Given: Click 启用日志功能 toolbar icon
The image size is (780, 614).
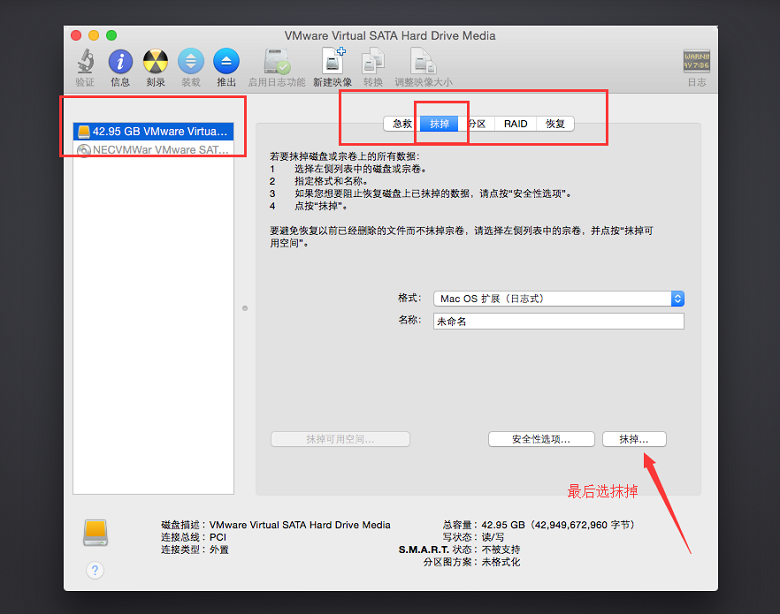Looking at the screenshot, I should pyautogui.click(x=277, y=62).
